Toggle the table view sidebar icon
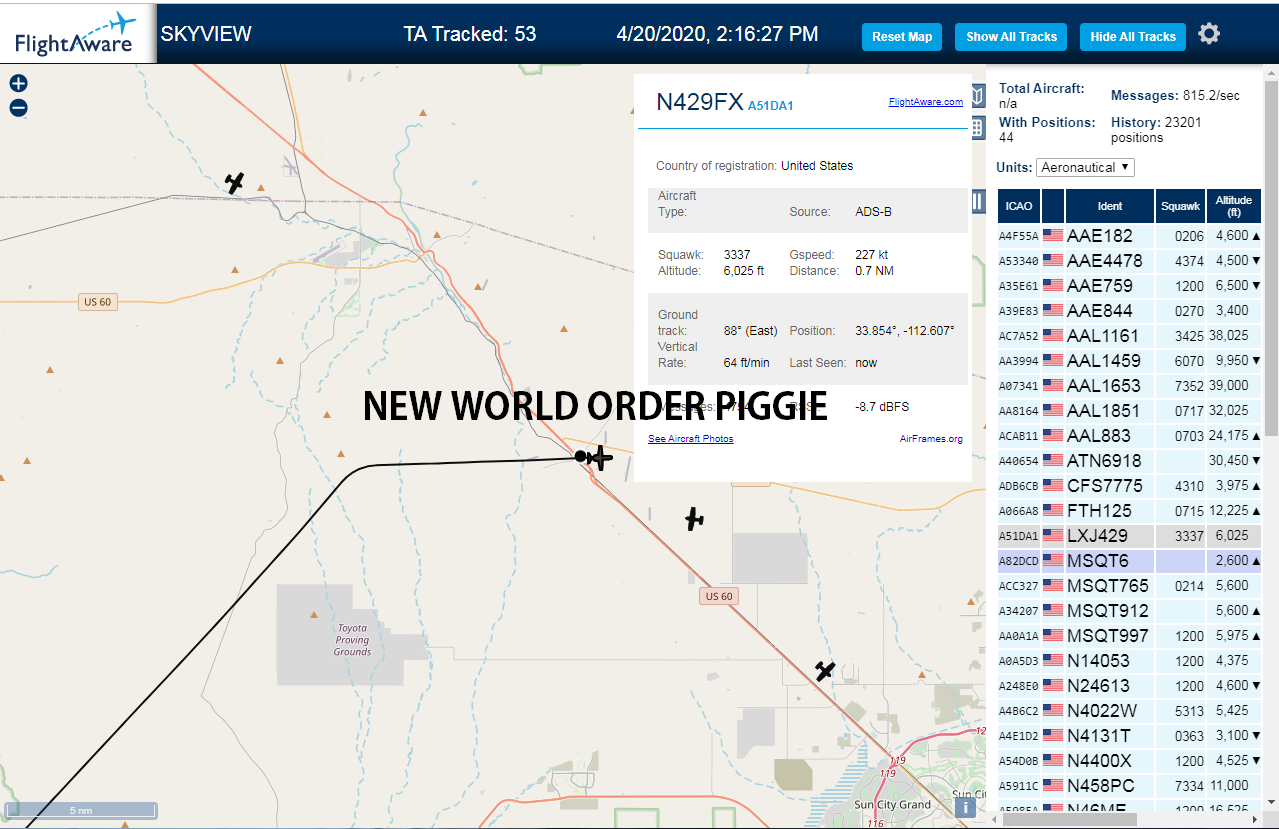 click(x=978, y=128)
